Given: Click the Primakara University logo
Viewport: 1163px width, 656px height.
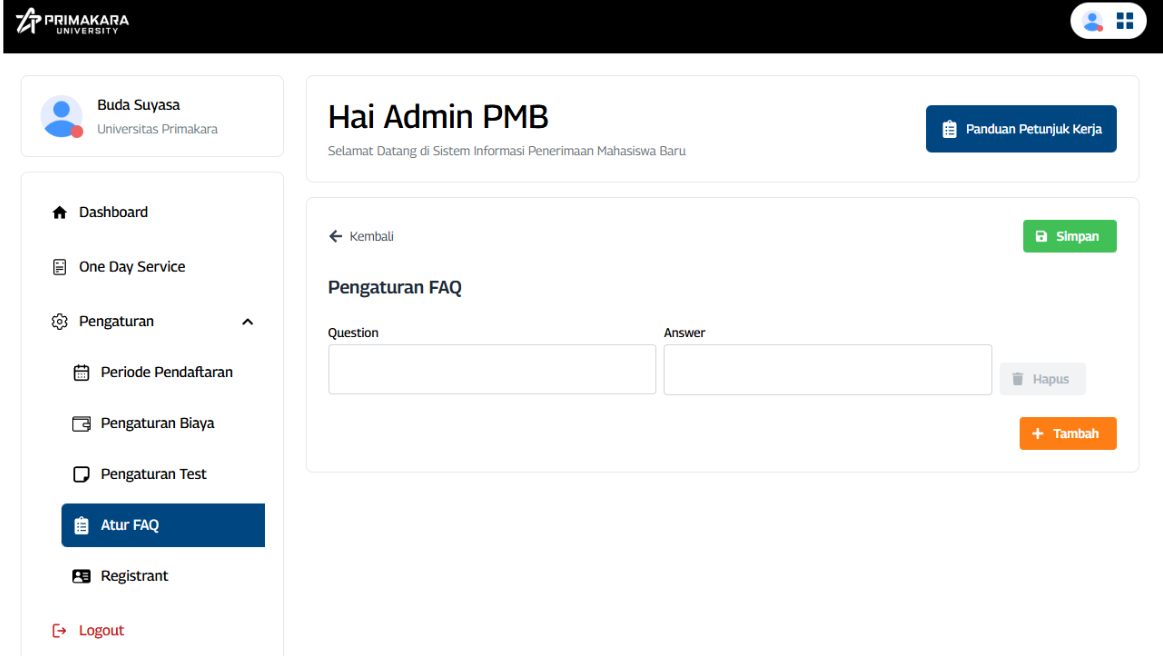Looking at the screenshot, I should coord(73,21).
